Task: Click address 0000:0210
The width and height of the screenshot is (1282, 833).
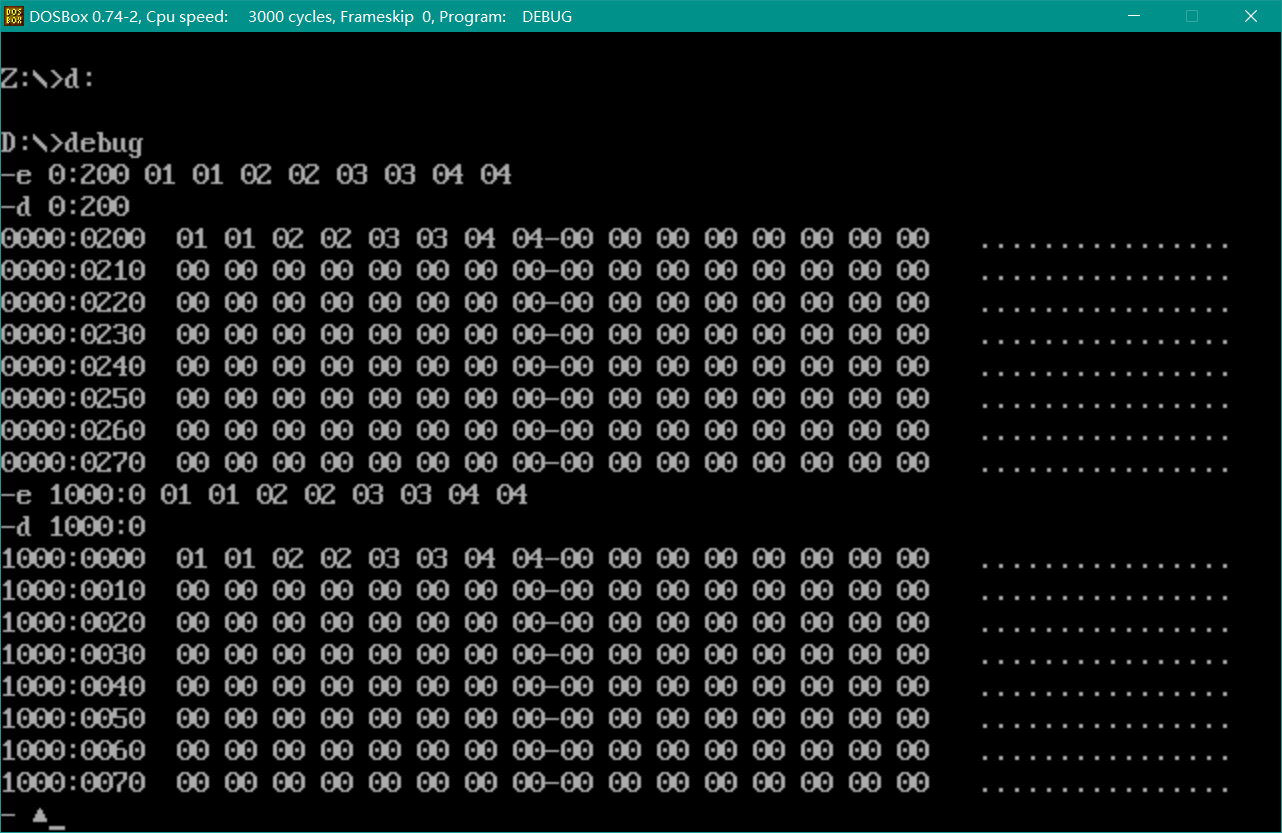Action: click(x=73, y=271)
